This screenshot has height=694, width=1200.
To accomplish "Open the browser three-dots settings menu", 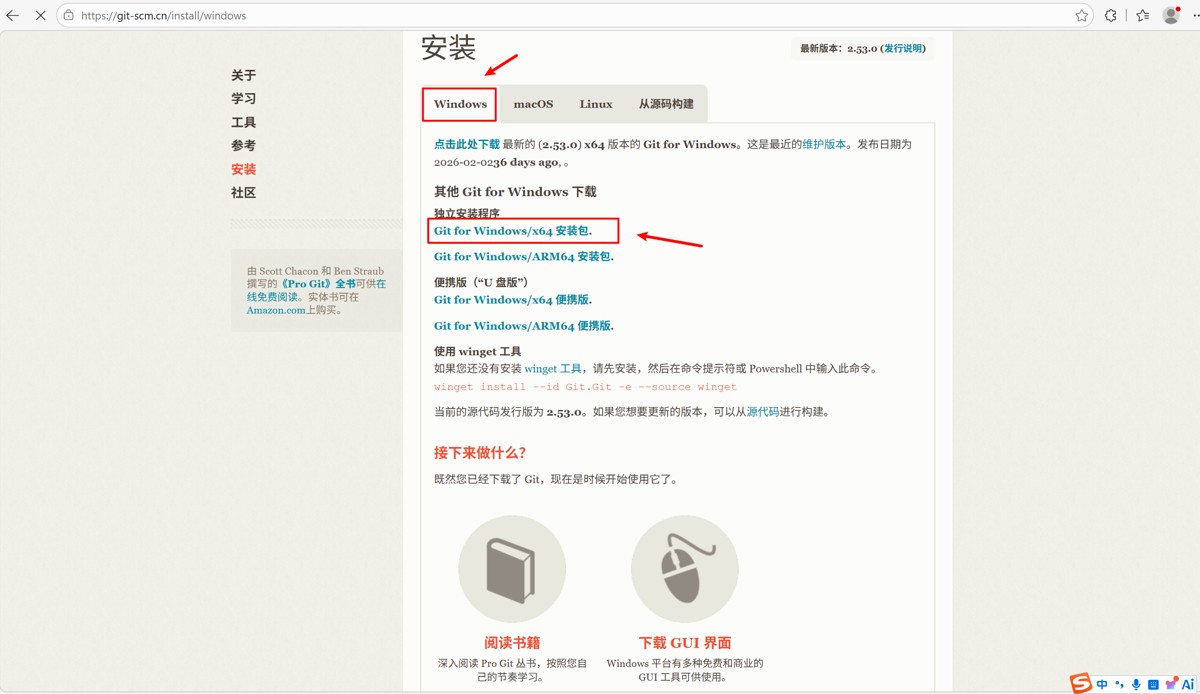I will 1196,16.
